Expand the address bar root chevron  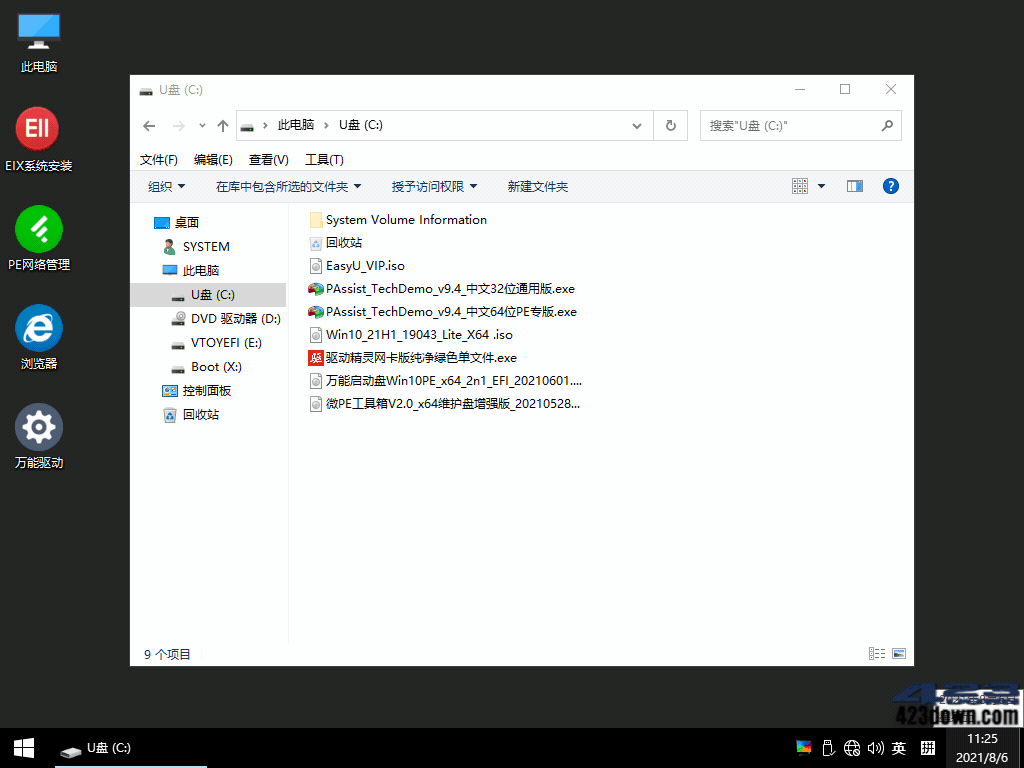pyautogui.click(x=265, y=125)
